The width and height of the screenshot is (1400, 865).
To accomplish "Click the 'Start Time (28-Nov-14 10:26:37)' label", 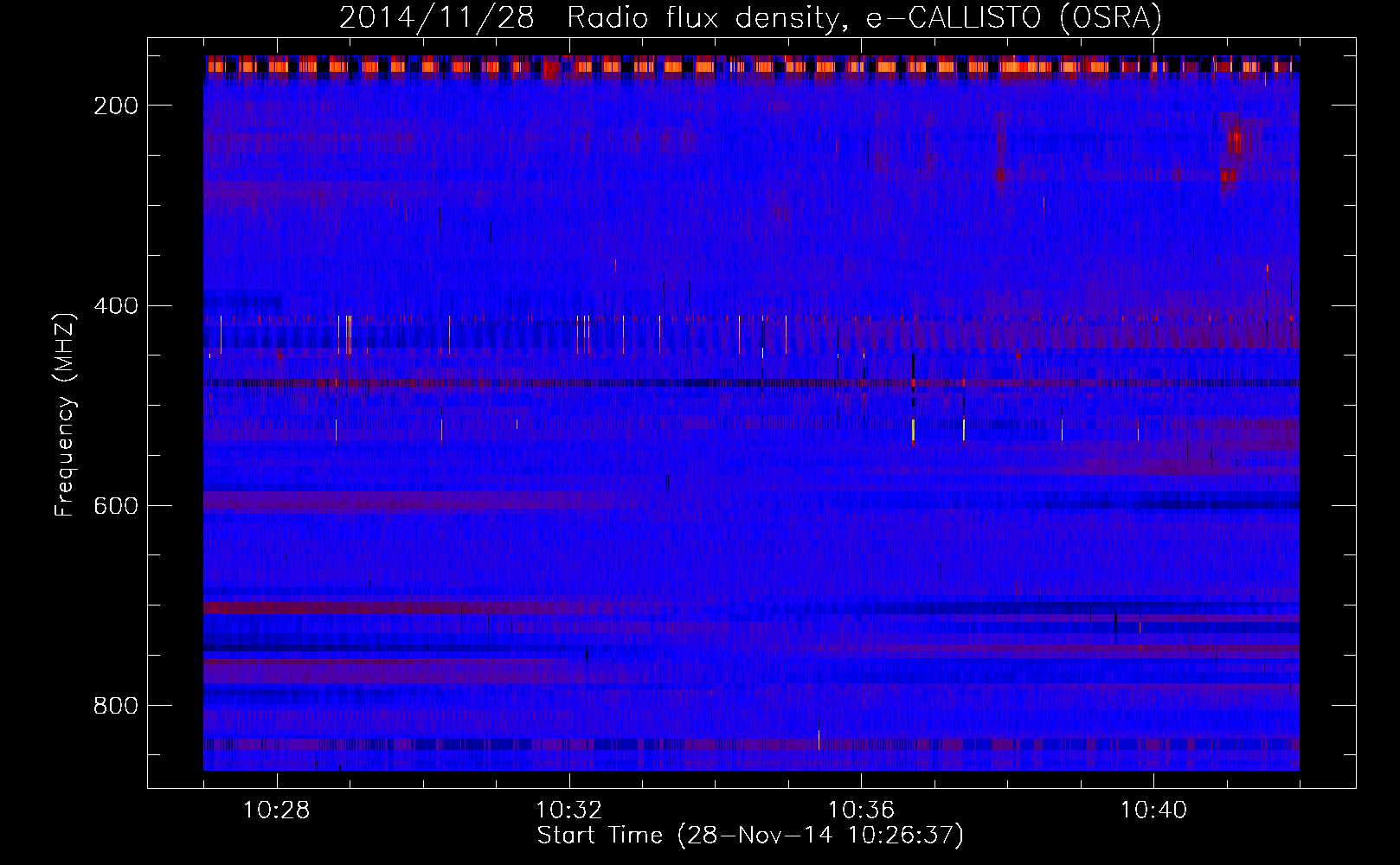I will pyautogui.click(x=750, y=836).
